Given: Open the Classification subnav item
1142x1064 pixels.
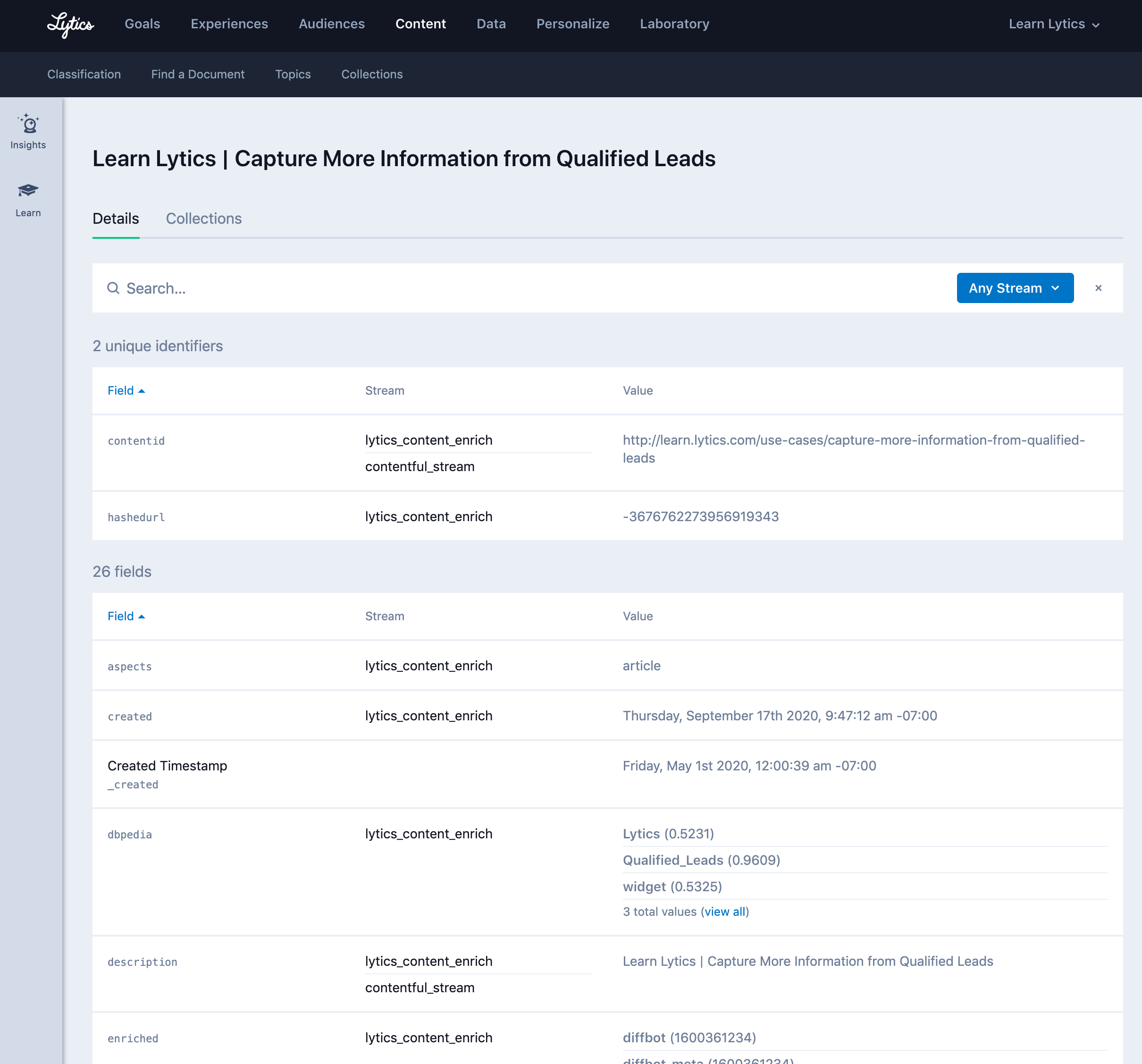Looking at the screenshot, I should coord(84,74).
